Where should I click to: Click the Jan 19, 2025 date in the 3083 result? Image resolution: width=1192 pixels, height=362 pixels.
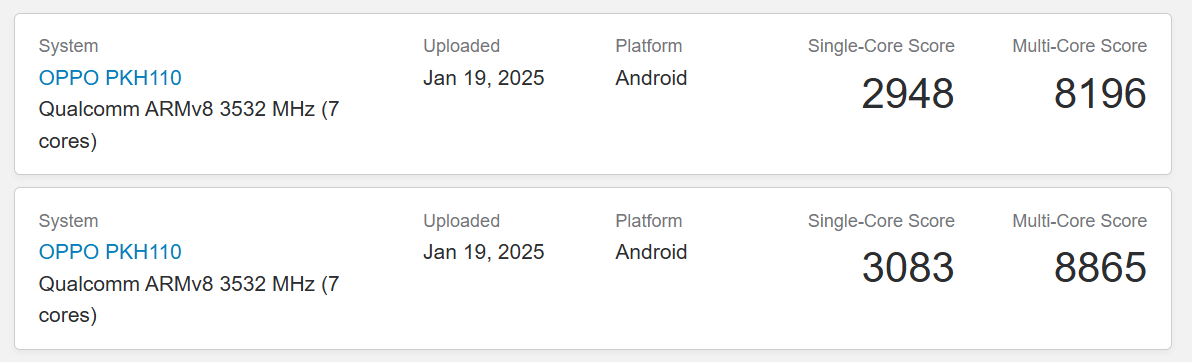coord(483,252)
